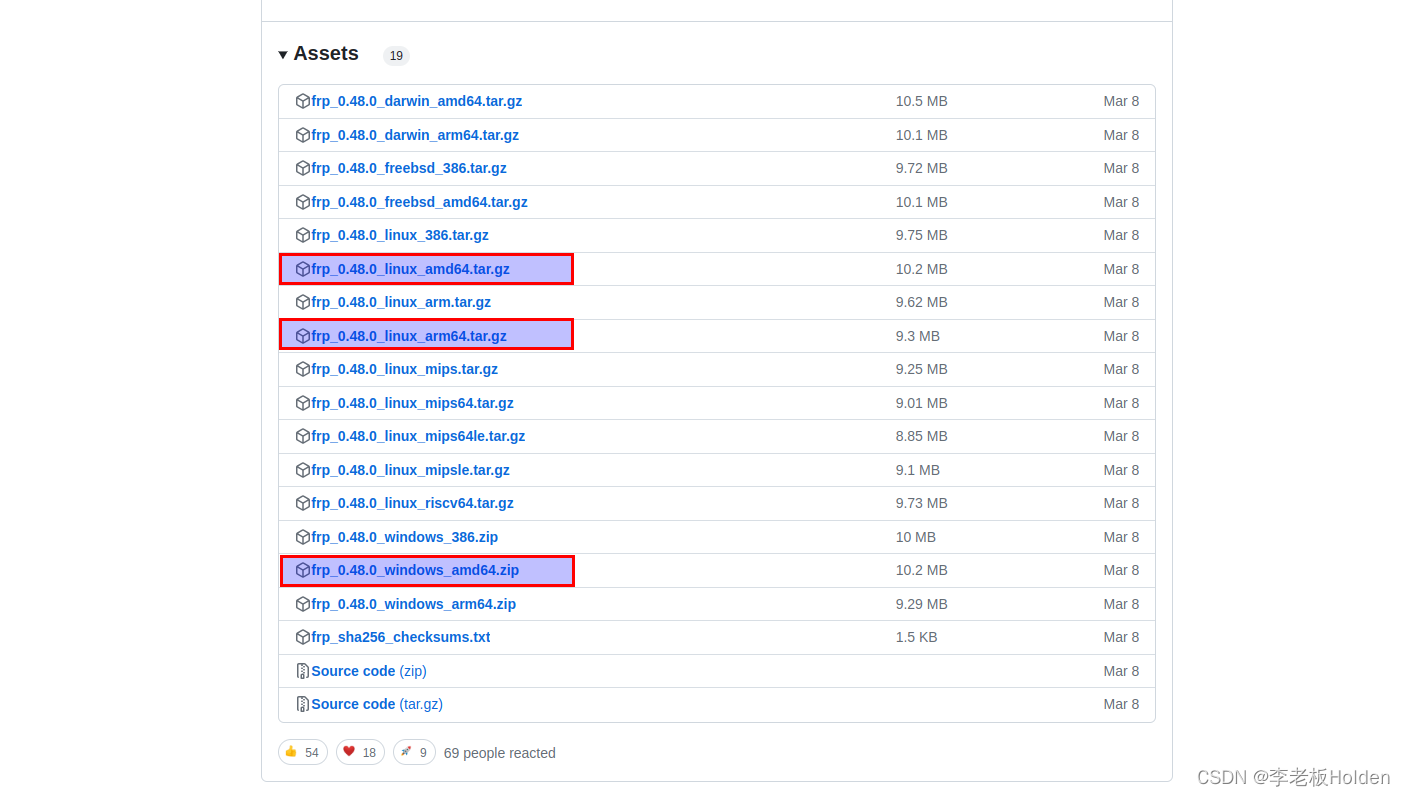Click package icon beside frp_0.48.0_windows_amd64.zip
Image resolution: width=1405 pixels, height=796 pixels.
coord(303,570)
